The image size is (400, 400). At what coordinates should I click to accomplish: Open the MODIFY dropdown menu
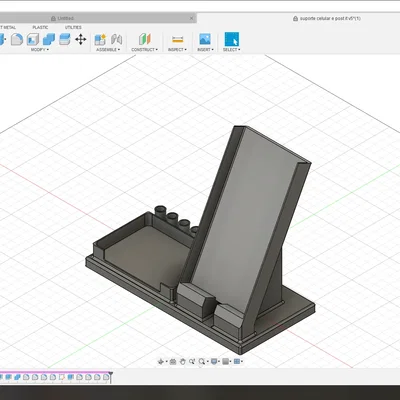(40, 50)
